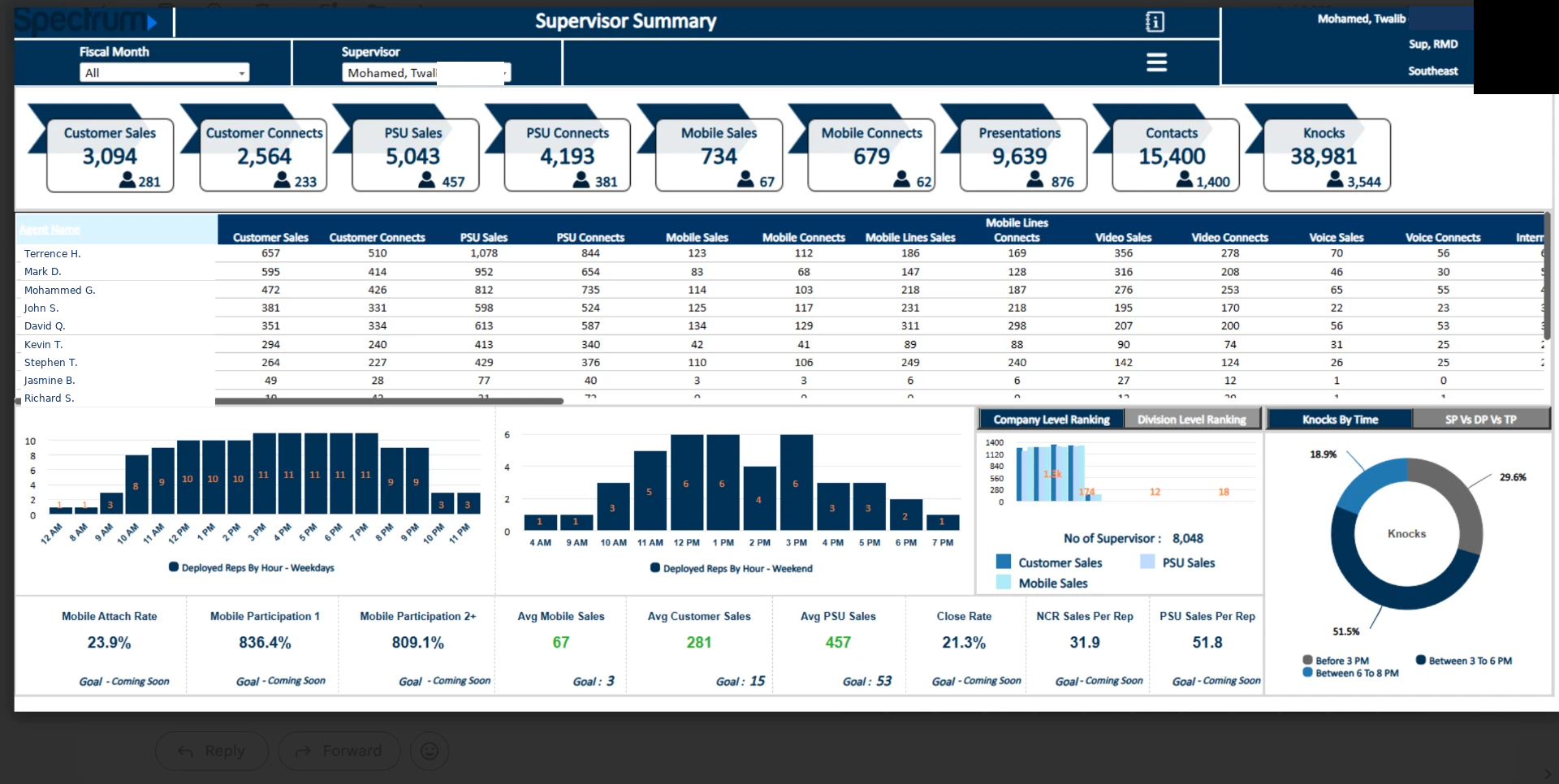Click the Reply button
The width and height of the screenshot is (1559, 784).
tap(212, 751)
